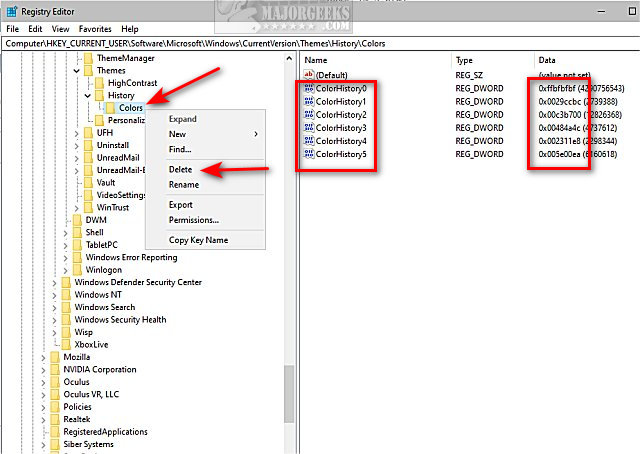Select the Windows Error Reporting key

coord(131,257)
